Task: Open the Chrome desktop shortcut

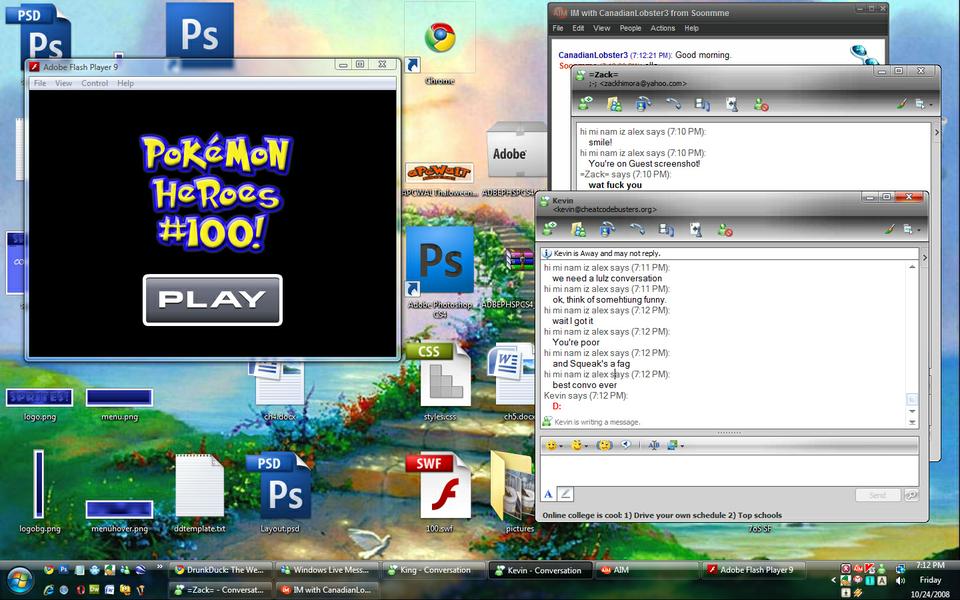Action: (x=440, y=46)
